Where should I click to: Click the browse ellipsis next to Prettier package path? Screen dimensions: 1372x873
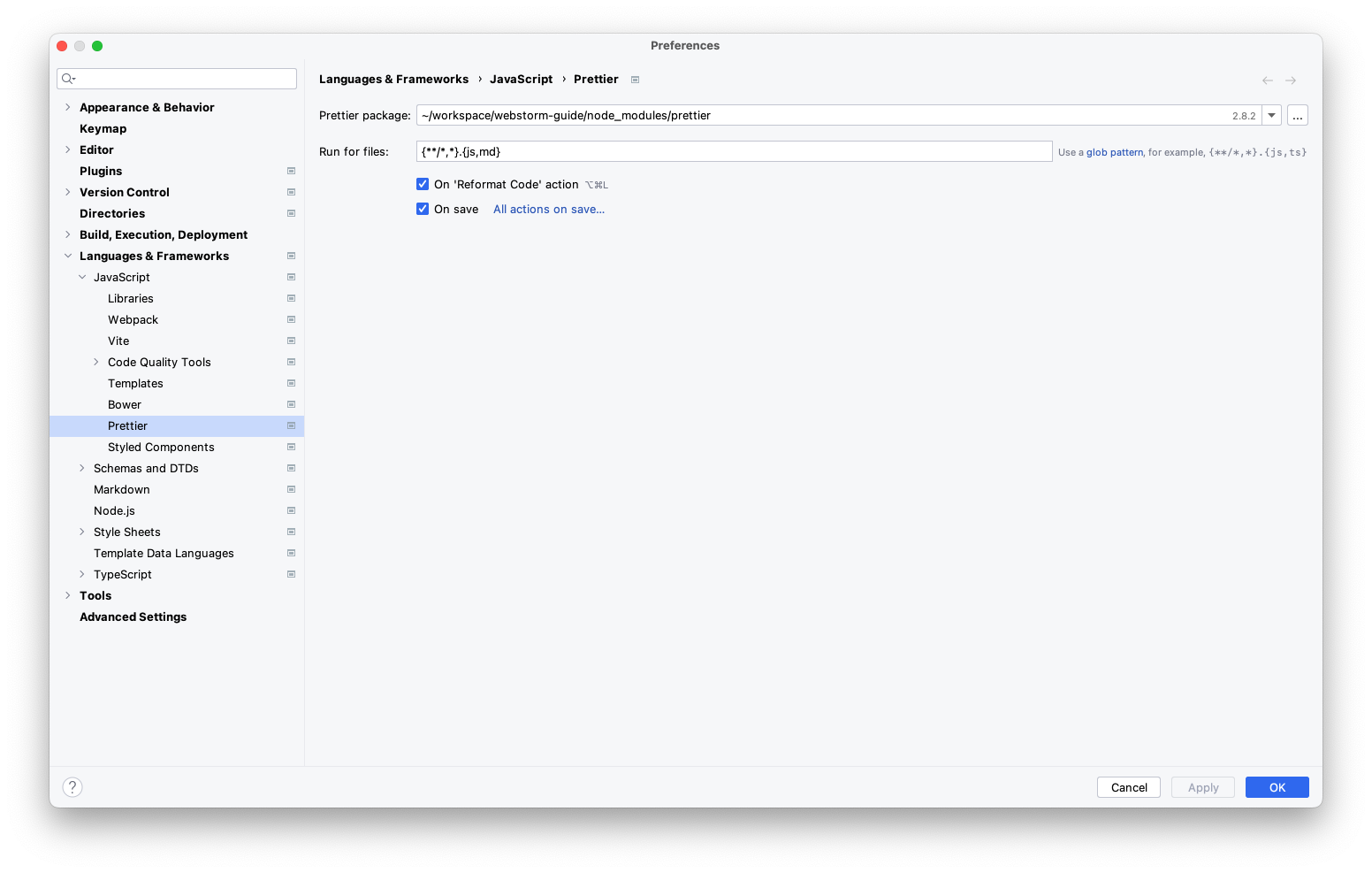pos(1297,115)
